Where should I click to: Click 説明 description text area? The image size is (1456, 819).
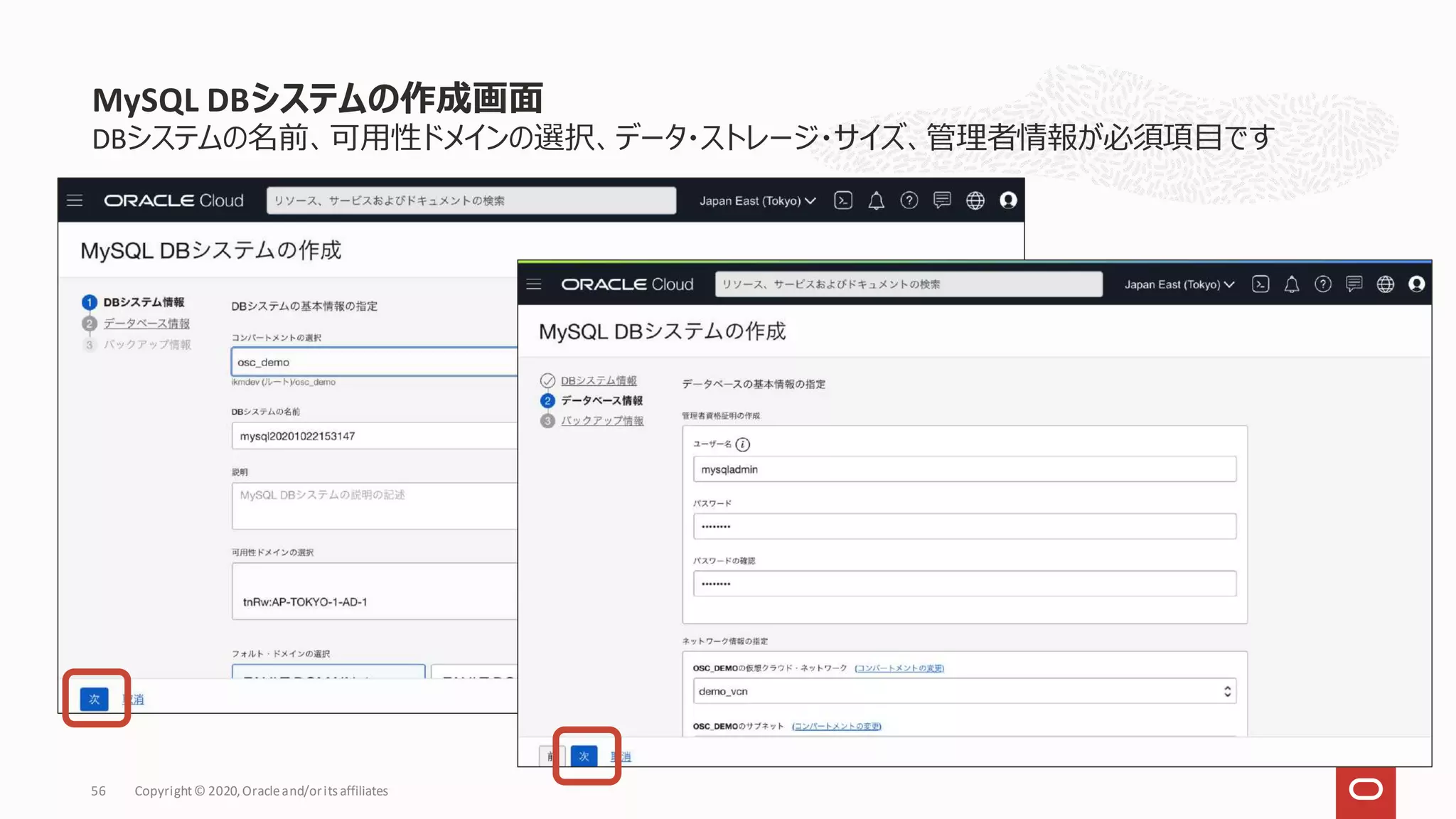[x=375, y=506]
